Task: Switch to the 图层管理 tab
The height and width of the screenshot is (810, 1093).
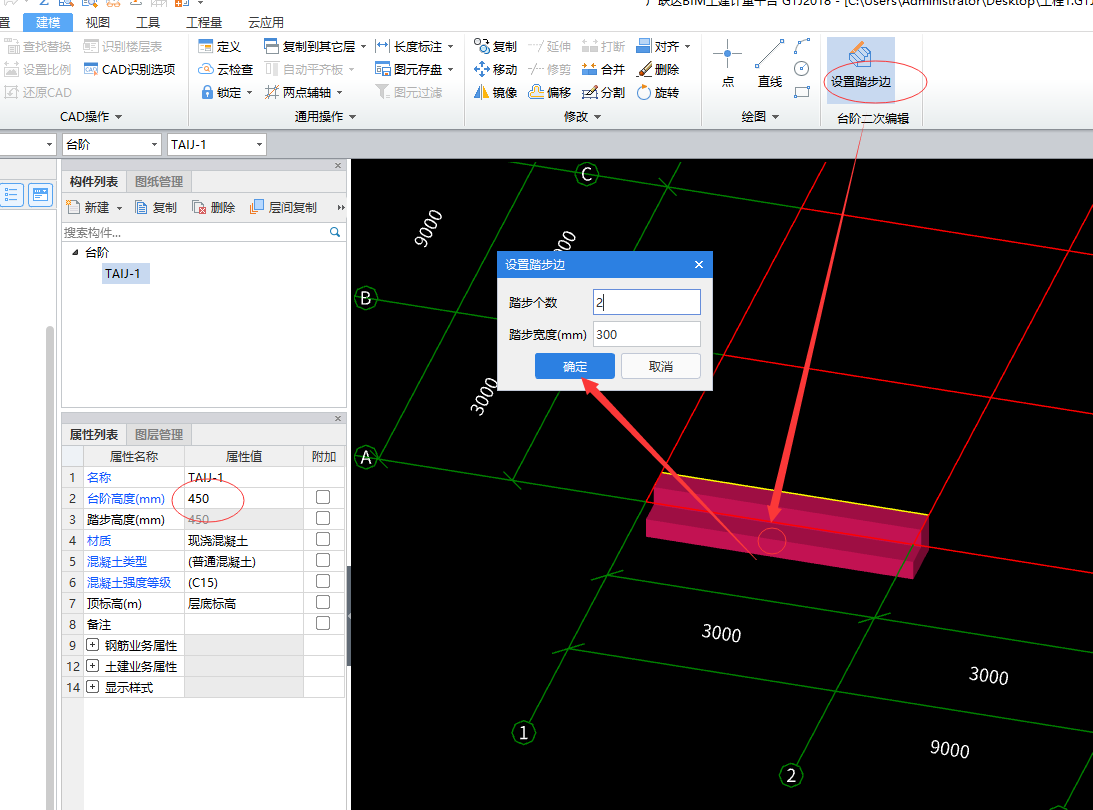Action: pos(159,434)
